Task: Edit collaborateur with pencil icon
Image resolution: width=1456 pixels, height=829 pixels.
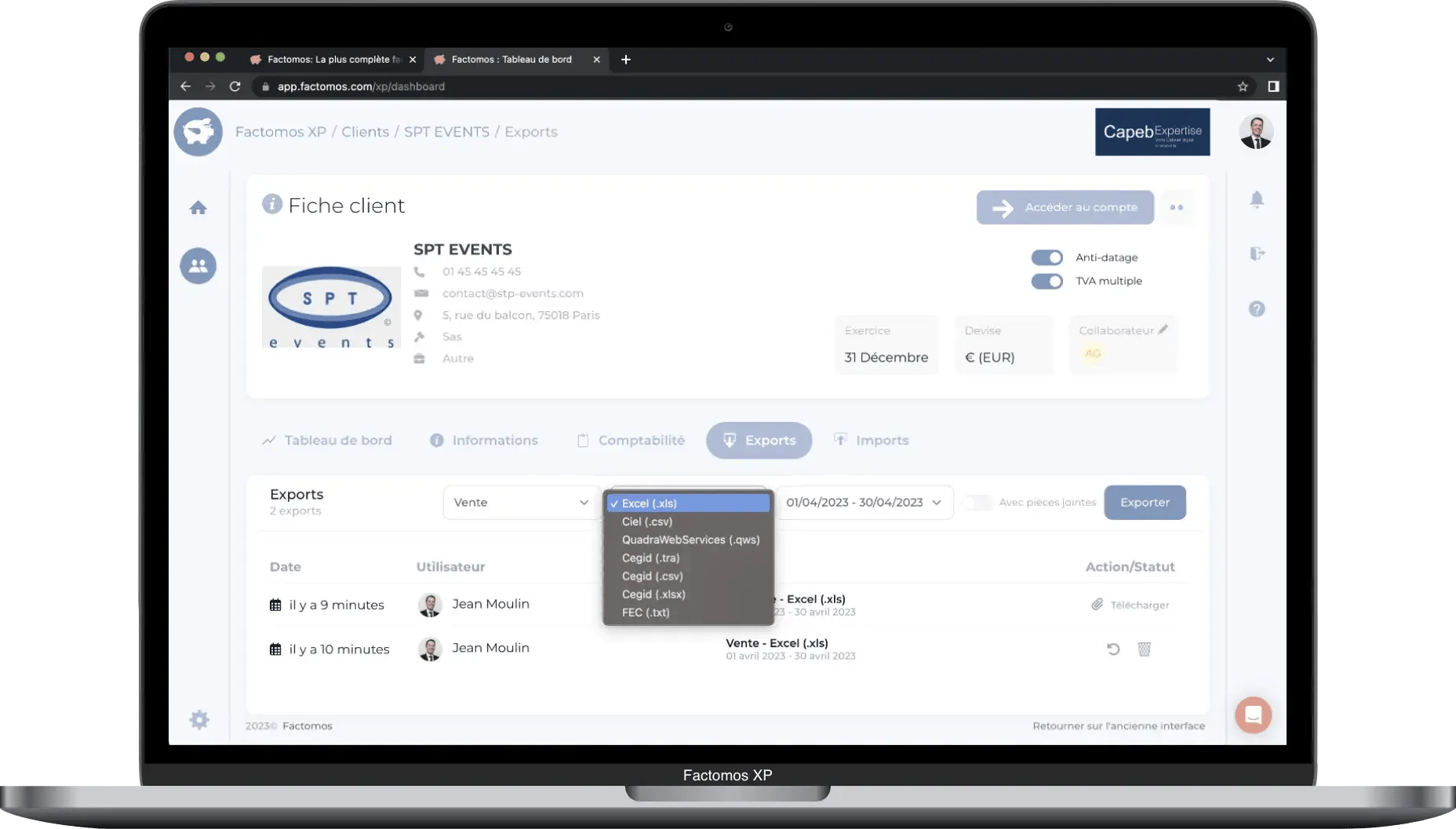Action: pyautogui.click(x=1163, y=330)
